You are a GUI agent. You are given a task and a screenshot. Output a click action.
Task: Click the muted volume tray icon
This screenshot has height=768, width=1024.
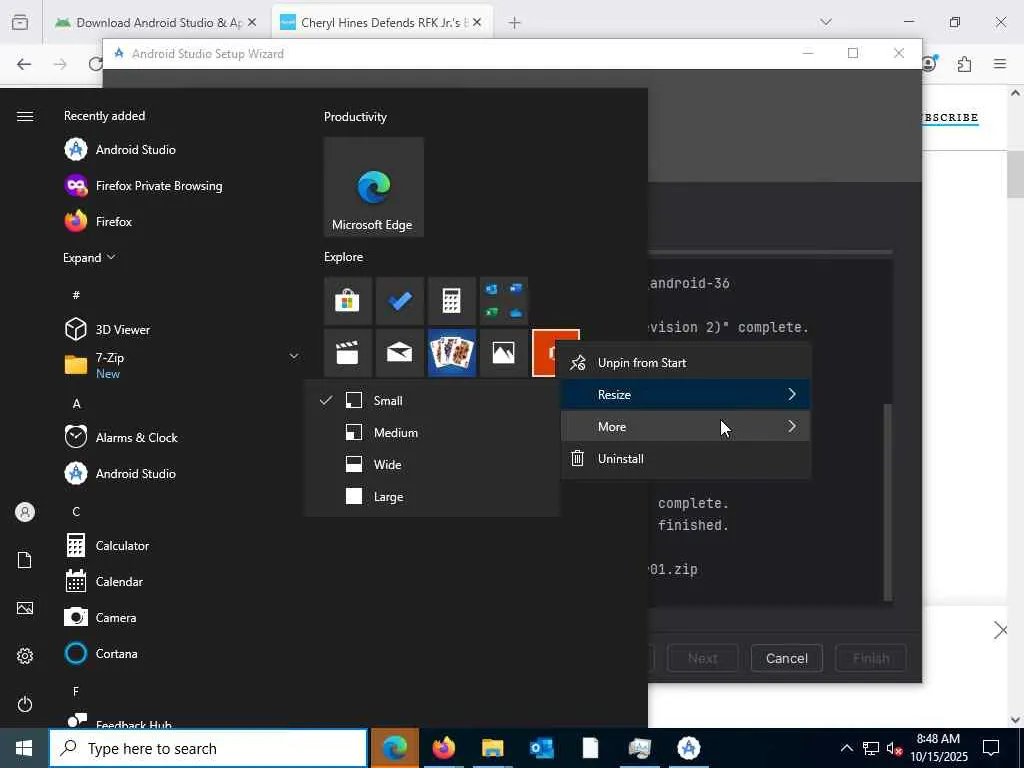click(x=894, y=748)
